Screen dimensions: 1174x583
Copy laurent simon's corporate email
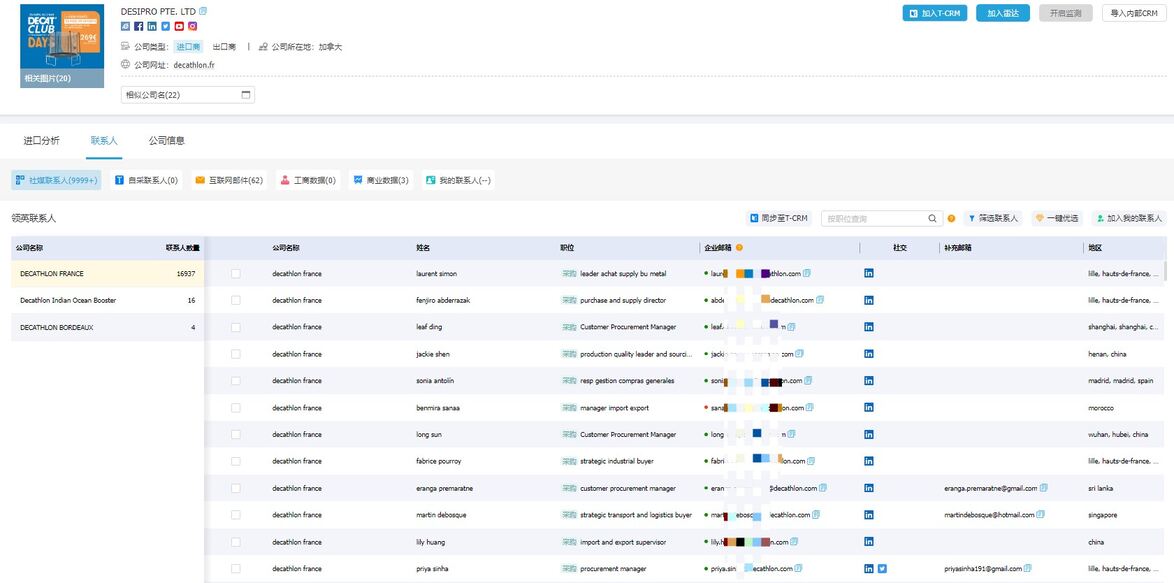coord(808,273)
